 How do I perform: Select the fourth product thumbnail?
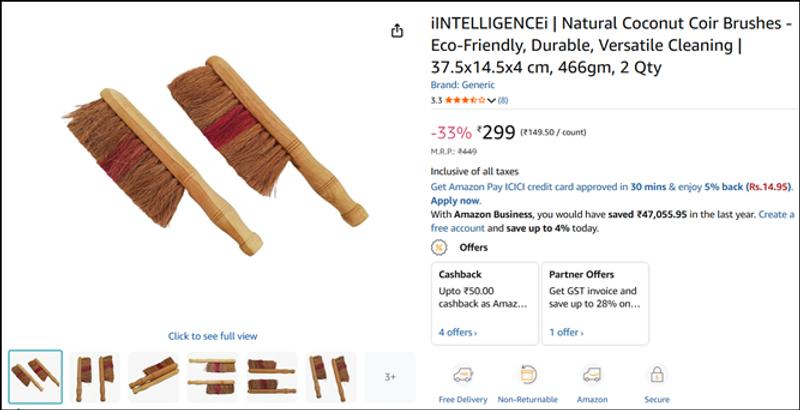[212, 377]
